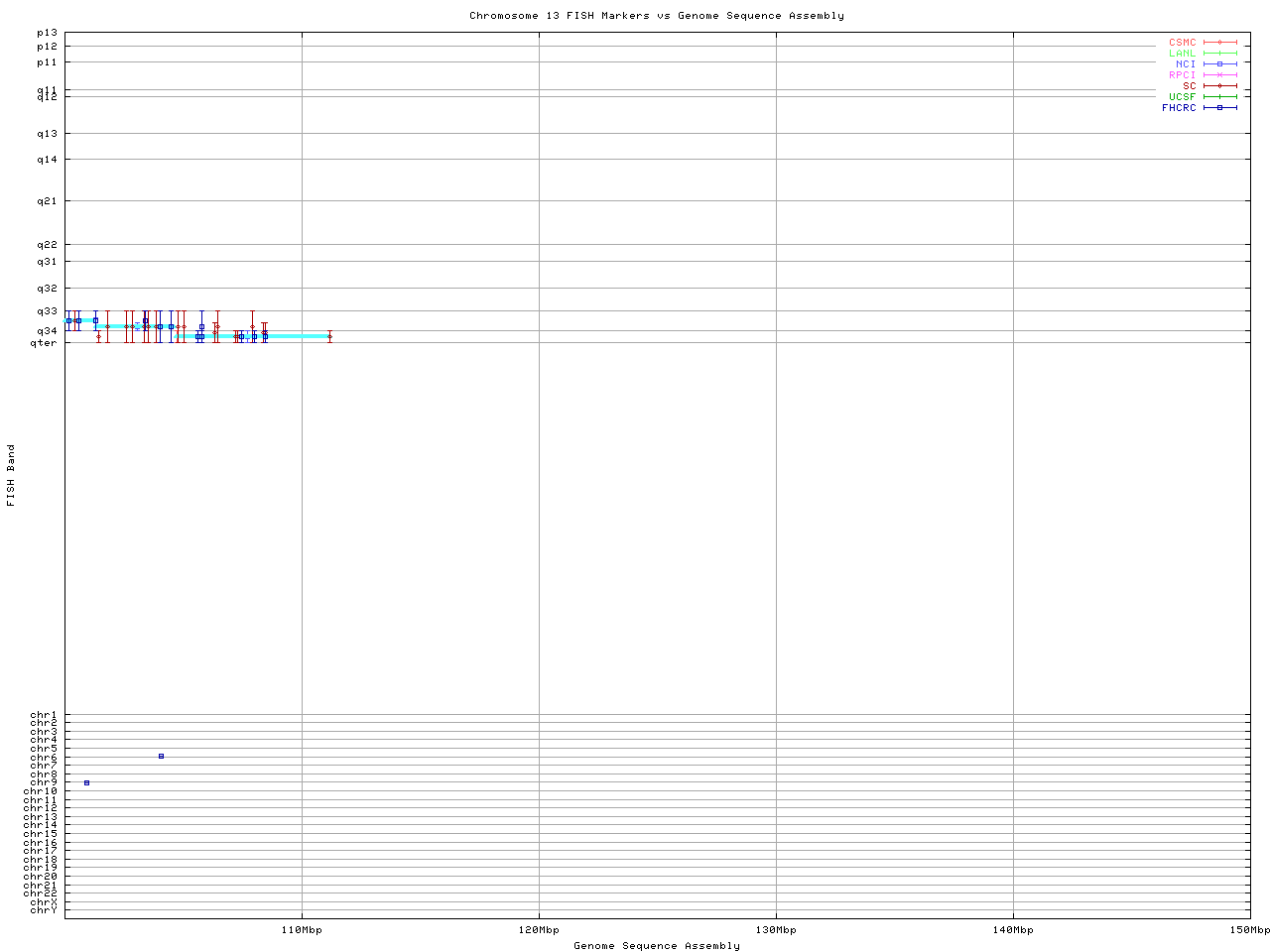Click the 150Mbp x-axis tick label
Screen dimensions: 1270x952
(x=1249, y=930)
